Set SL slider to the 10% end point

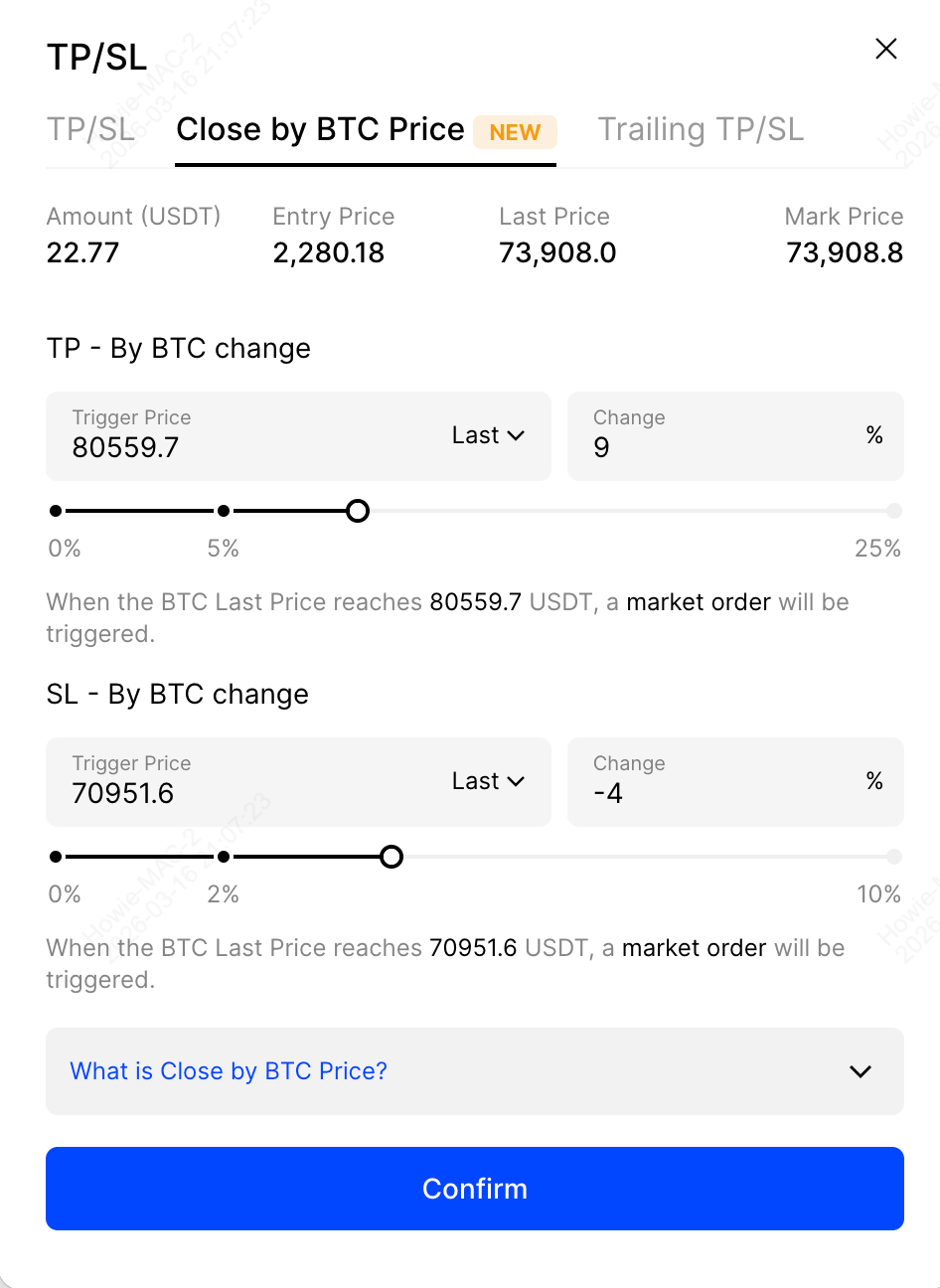pos(894,857)
